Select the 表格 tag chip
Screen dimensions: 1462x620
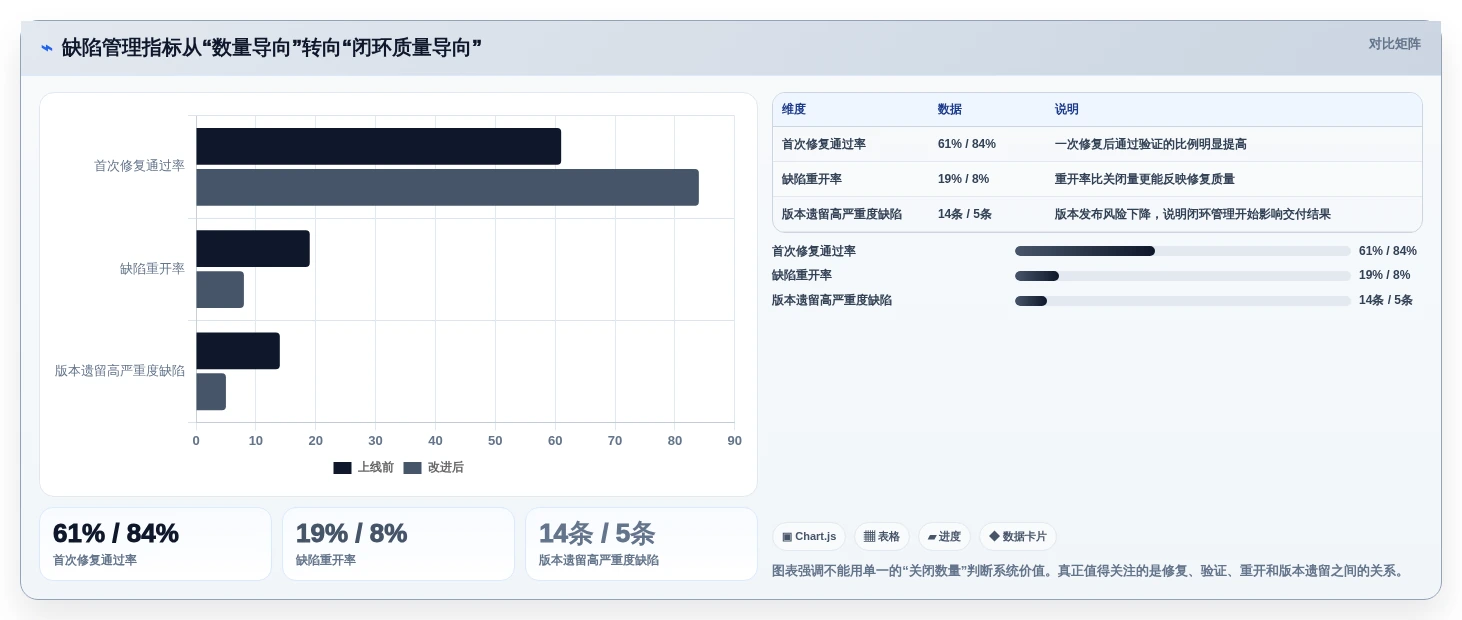882,536
